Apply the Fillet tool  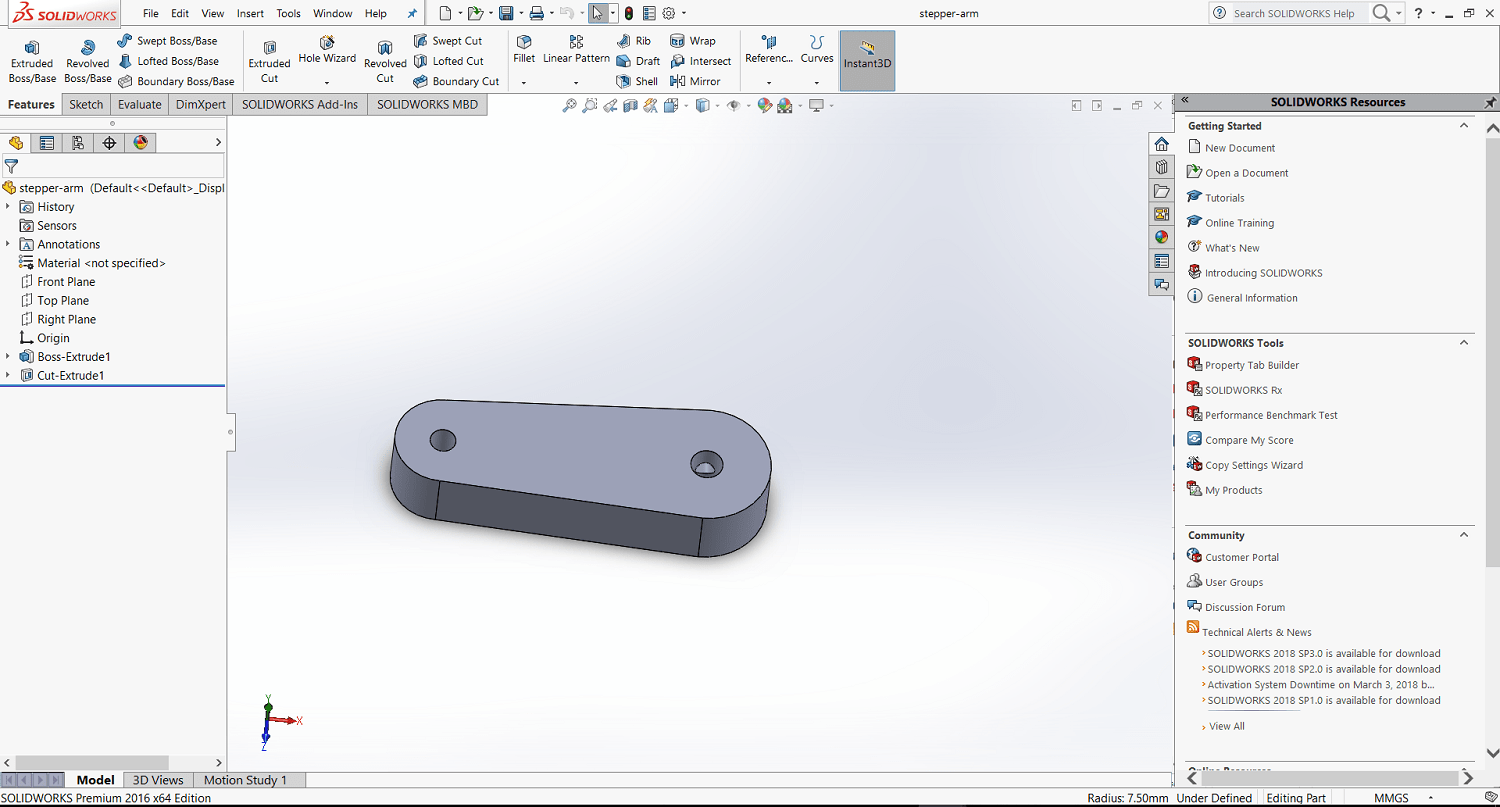click(524, 50)
